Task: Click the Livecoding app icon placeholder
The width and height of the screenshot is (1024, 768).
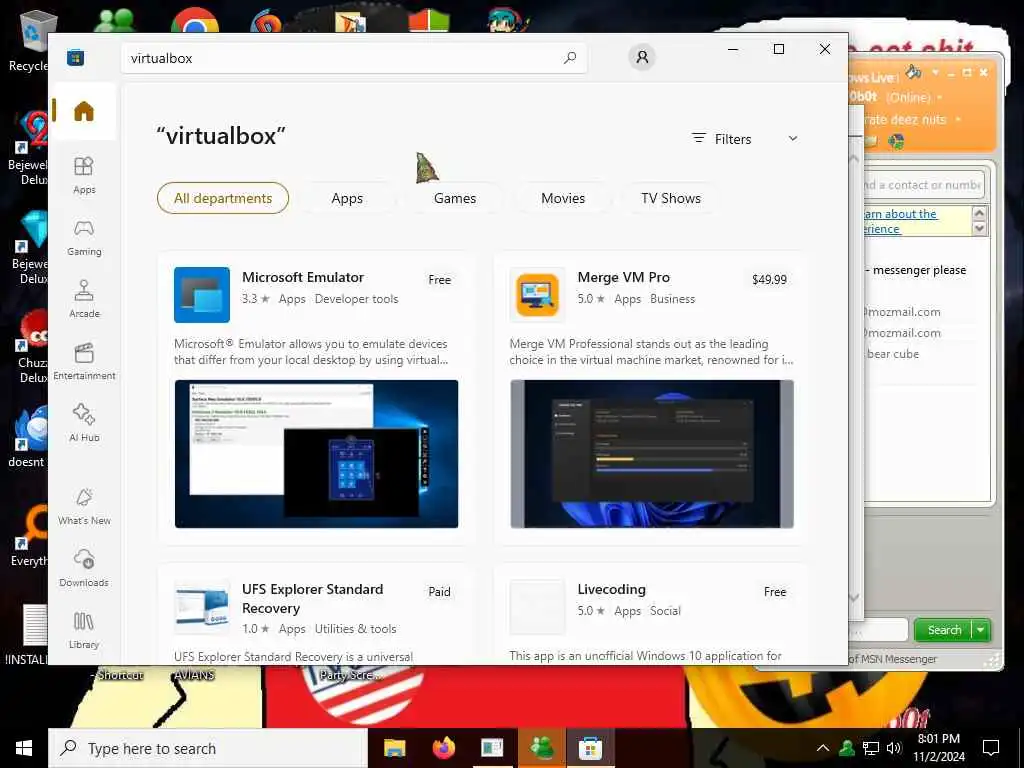Action: [x=537, y=606]
